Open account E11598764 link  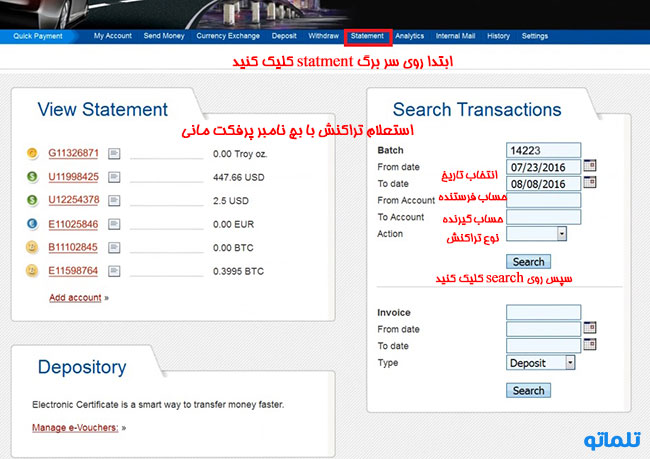click(73, 271)
